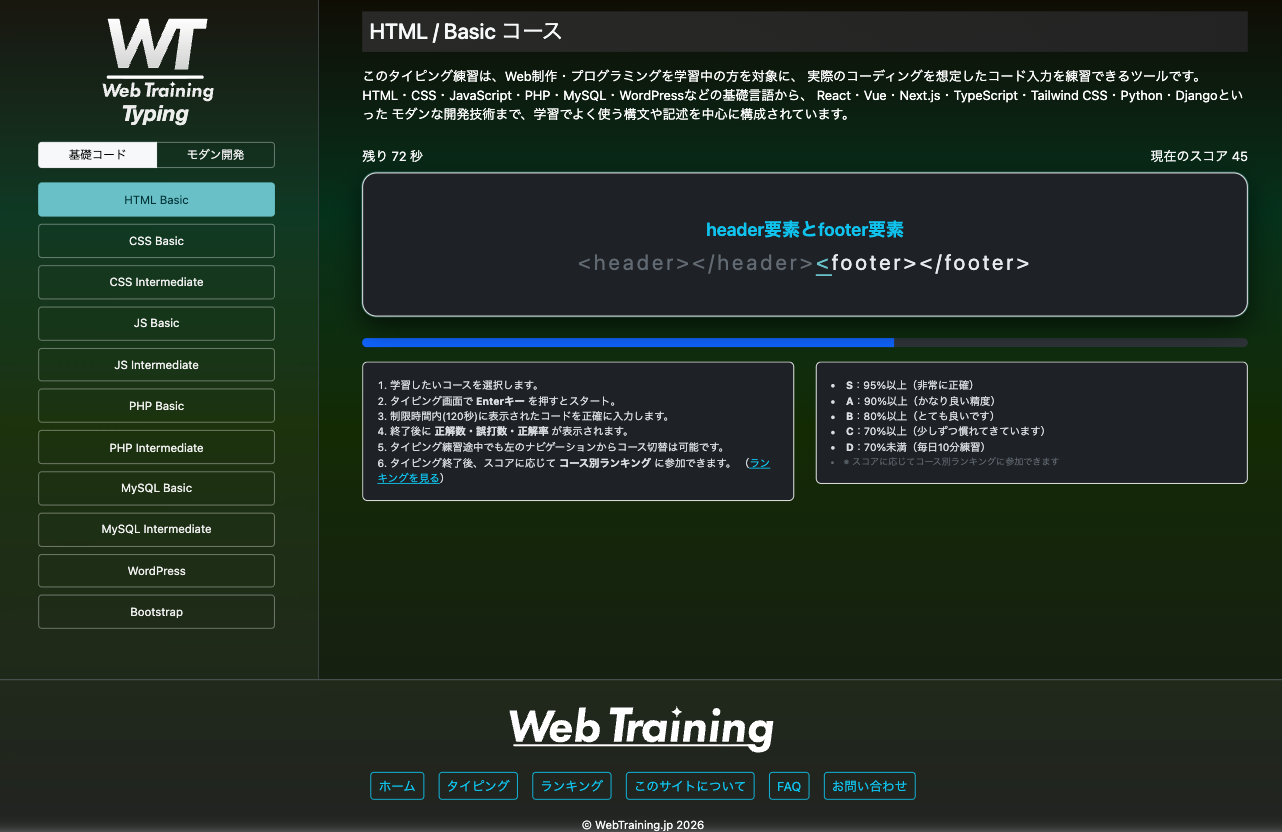This screenshot has width=1282, height=832.
Task: Open the WordPress course
Action: click(x=156, y=571)
